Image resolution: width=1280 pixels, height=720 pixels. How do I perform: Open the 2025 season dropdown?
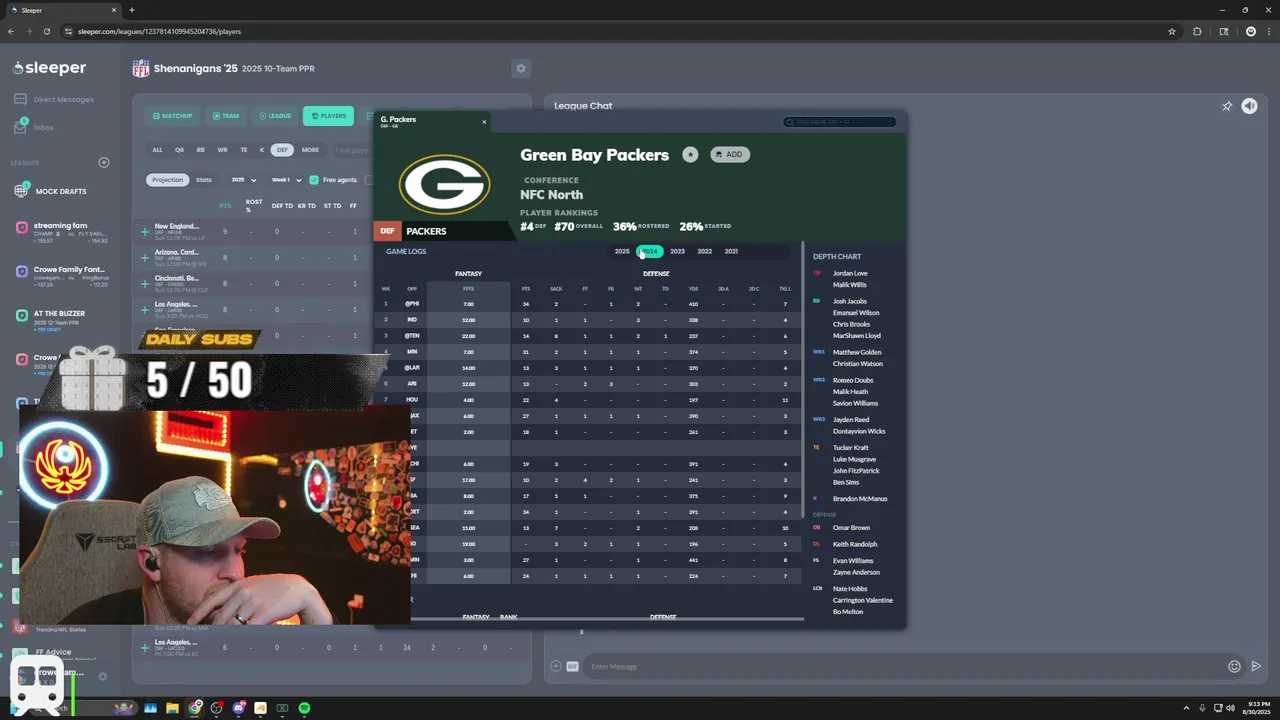click(x=244, y=180)
